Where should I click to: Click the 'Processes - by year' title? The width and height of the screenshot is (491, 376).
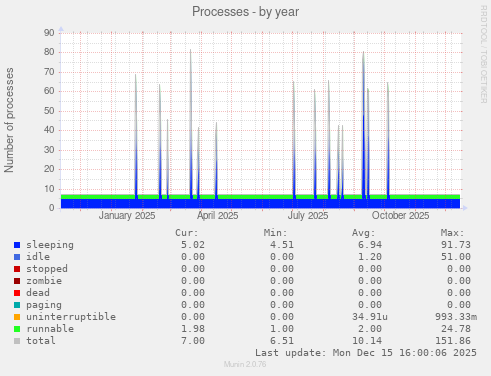[246, 12]
